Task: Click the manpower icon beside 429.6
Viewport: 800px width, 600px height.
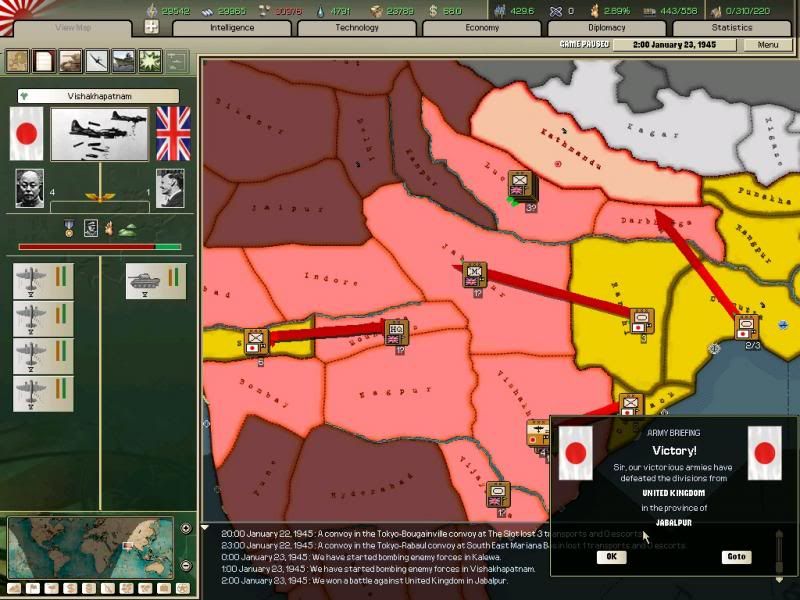Action: pos(500,11)
